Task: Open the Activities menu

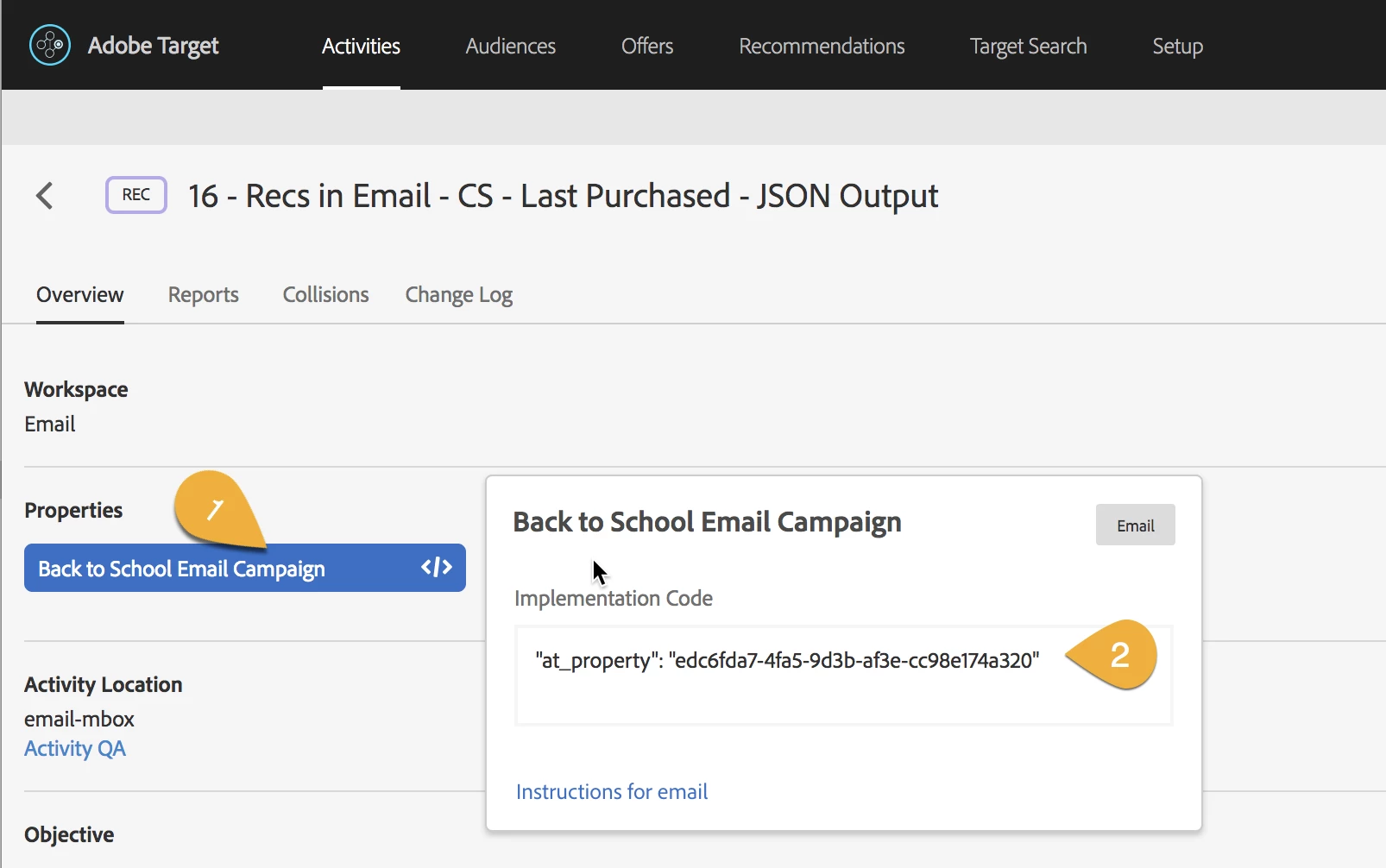Action: [x=361, y=46]
